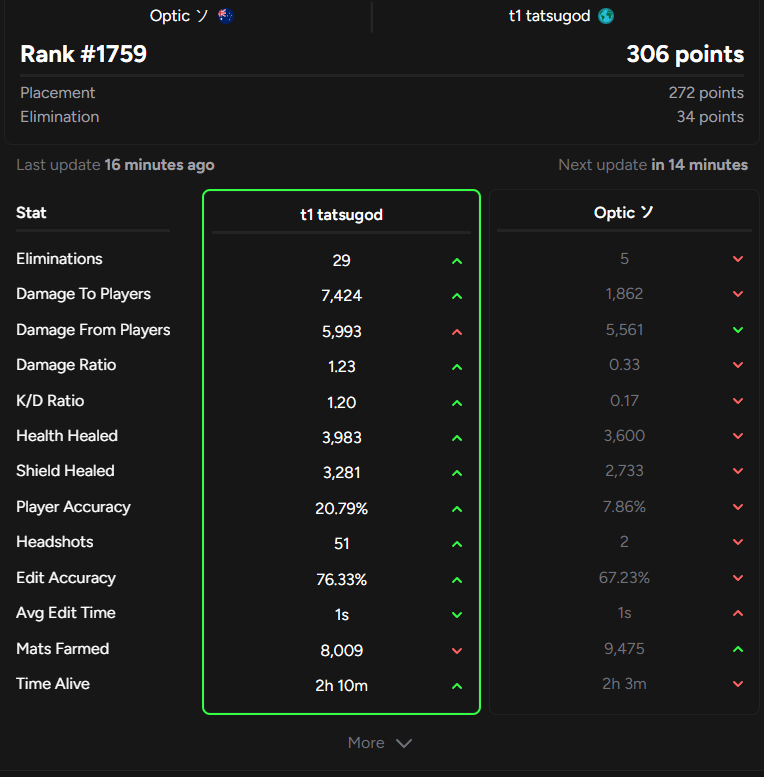The height and width of the screenshot is (777, 764).
Task: Click t1 tatsugod's Shield Healed up arrow
Action: [x=457, y=473]
